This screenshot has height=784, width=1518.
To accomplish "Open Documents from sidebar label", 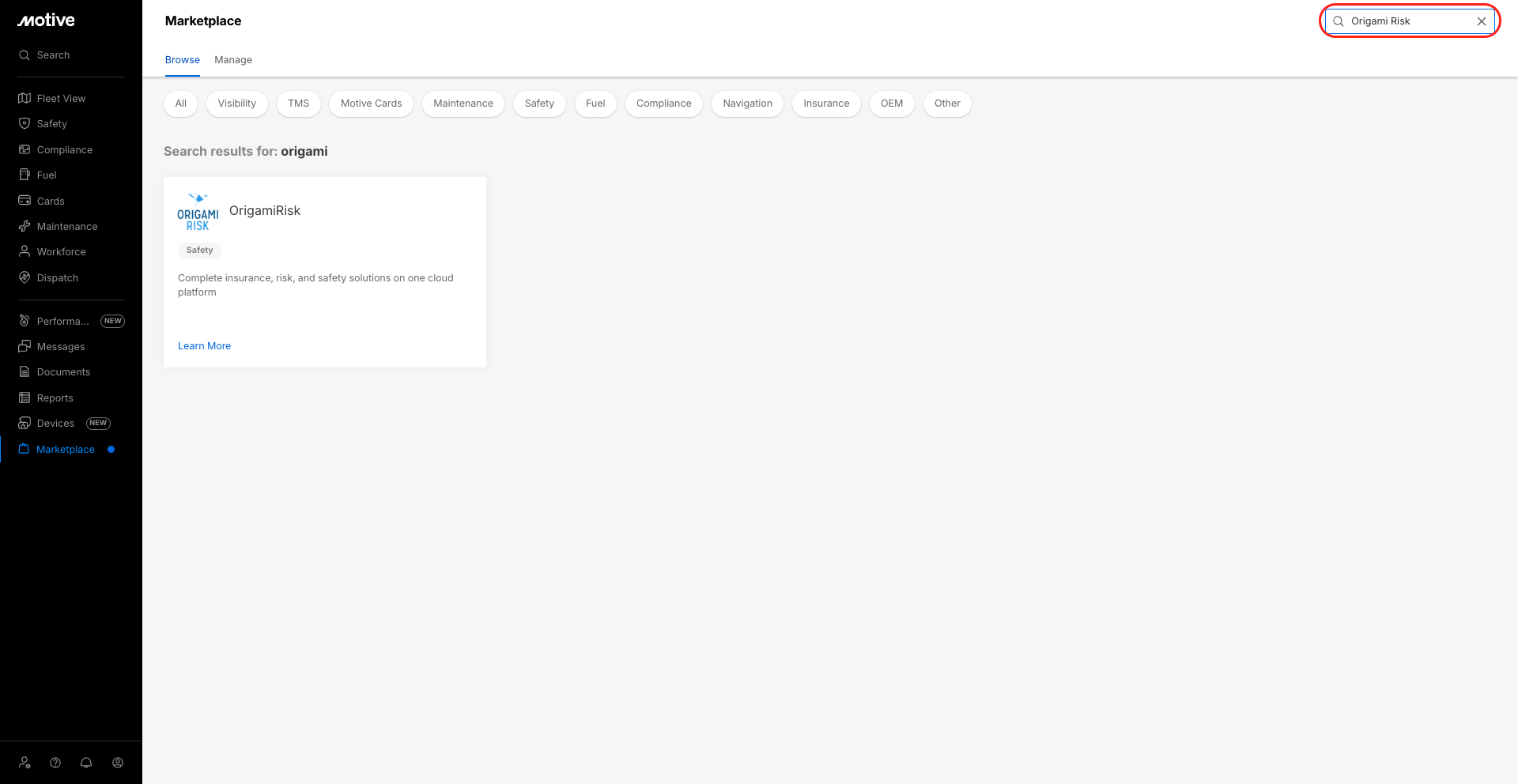I will coord(64,372).
